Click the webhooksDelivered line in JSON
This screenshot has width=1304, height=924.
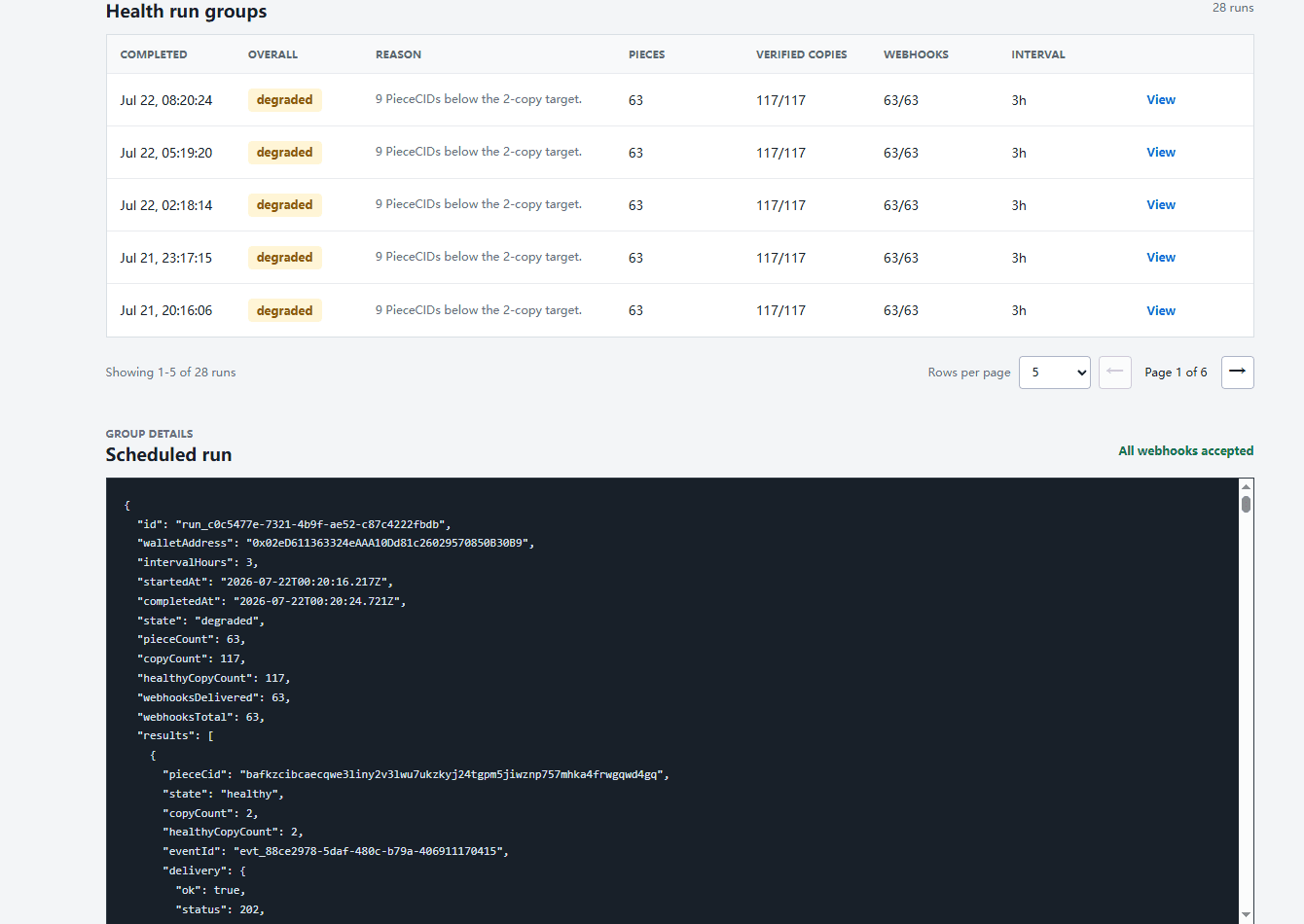pos(214,697)
